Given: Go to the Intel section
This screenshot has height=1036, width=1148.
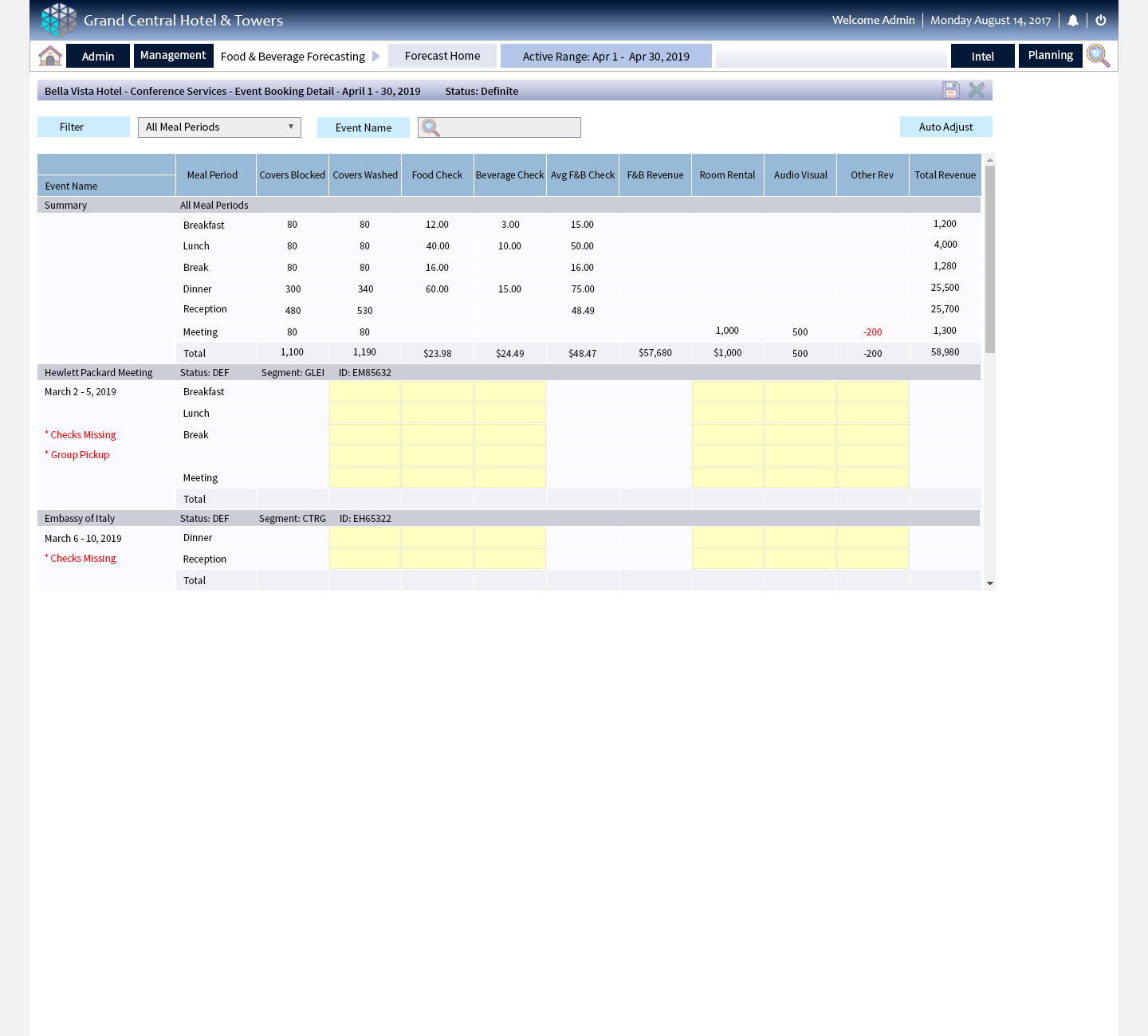Looking at the screenshot, I should coord(982,57).
